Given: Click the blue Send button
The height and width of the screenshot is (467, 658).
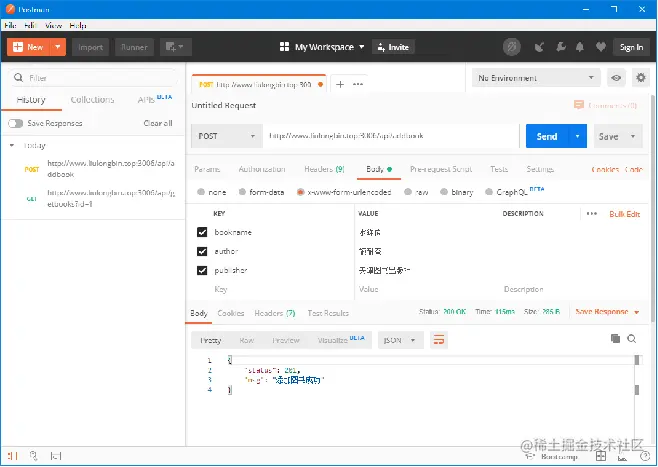Looking at the screenshot, I should [x=547, y=136].
